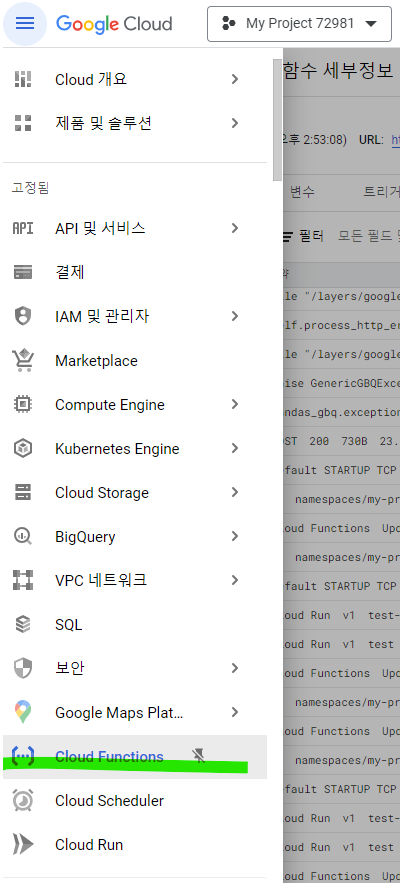Click the API 및 서비스 icon
The width and height of the screenshot is (400, 883).
[23, 228]
